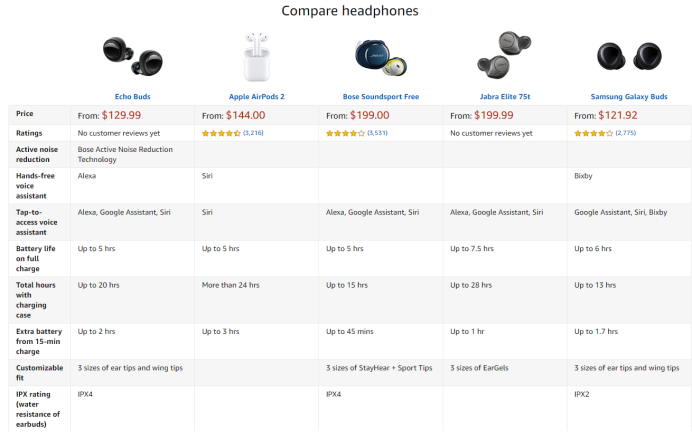Click the Echo Buds product image
Image resolution: width=692 pixels, height=432 pixels.
click(x=132, y=54)
